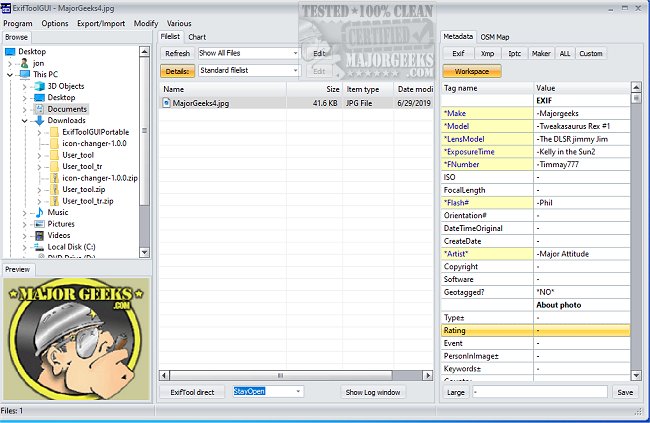Select the Pictures folder icon
The height and width of the screenshot is (423, 650).
pyautogui.click(x=39, y=224)
